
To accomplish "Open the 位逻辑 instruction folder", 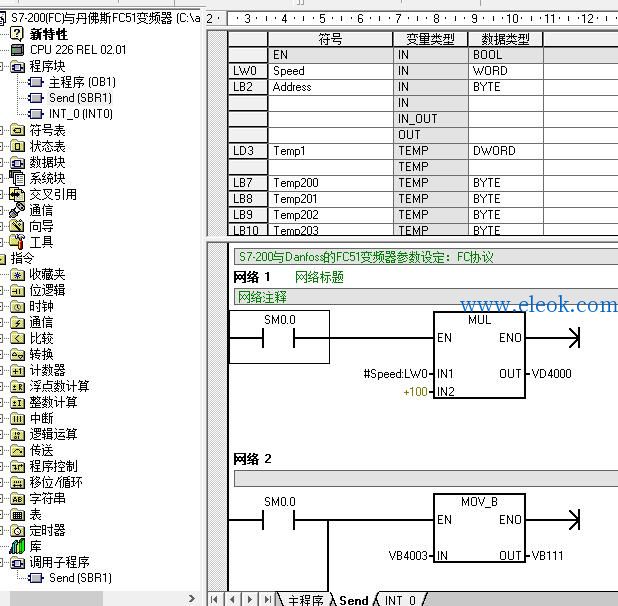I will pyautogui.click(x=17, y=291).
